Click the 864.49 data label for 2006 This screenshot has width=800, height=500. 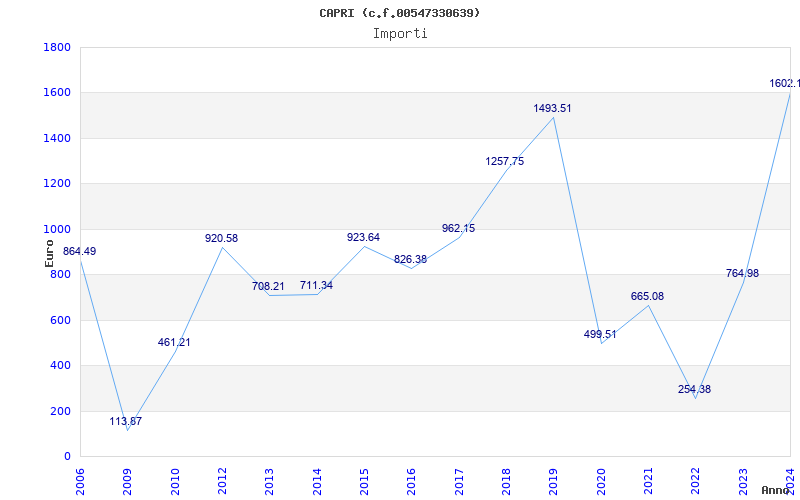click(79, 251)
